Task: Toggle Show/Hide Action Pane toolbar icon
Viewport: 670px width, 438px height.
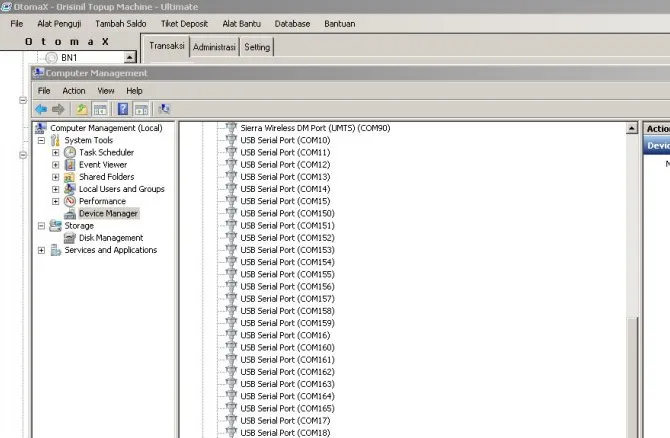Action: [x=141, y=109]
